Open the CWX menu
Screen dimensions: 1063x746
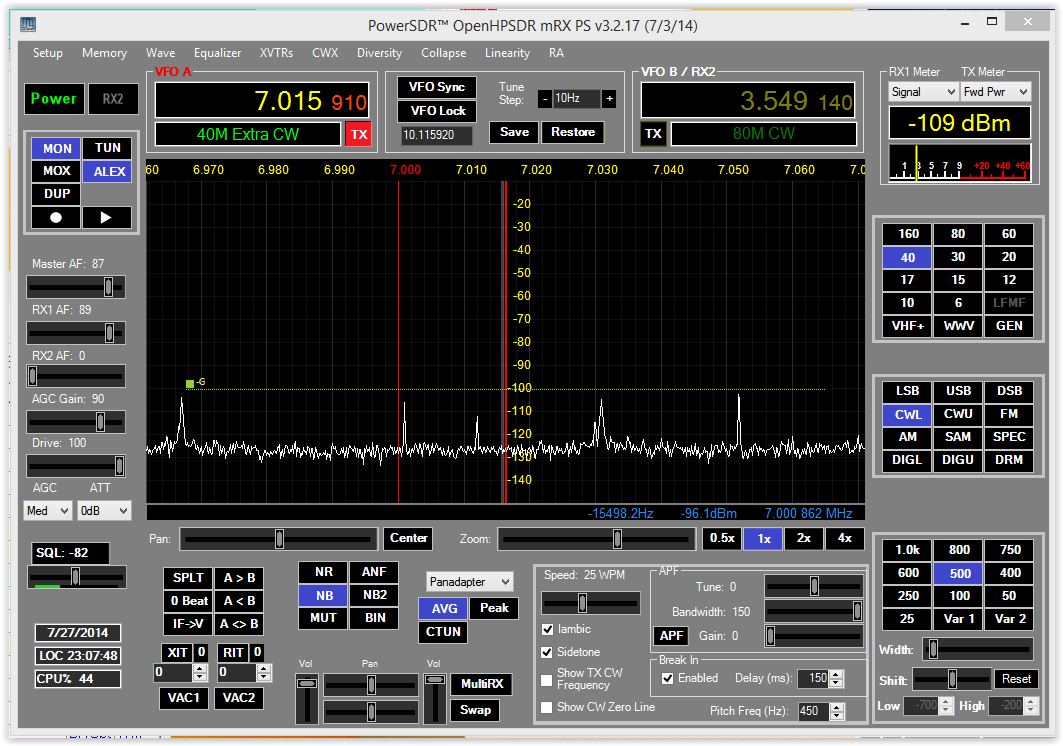coord(325,53)
